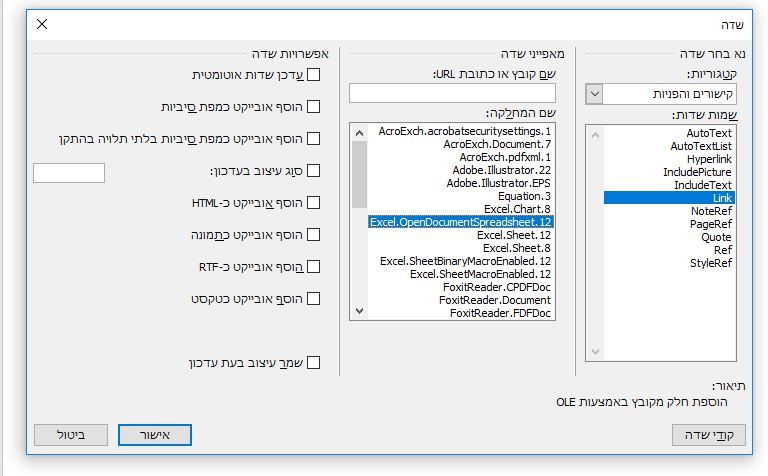Viewport: 768px width, 476px height.
Task: Enable עדכן שדות אוטומטית checkbox
Action: (x=313, y=74)
